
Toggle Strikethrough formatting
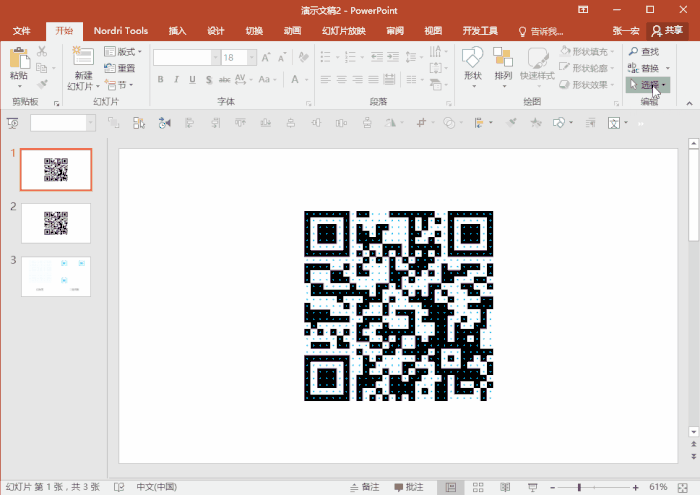[224, 79]
